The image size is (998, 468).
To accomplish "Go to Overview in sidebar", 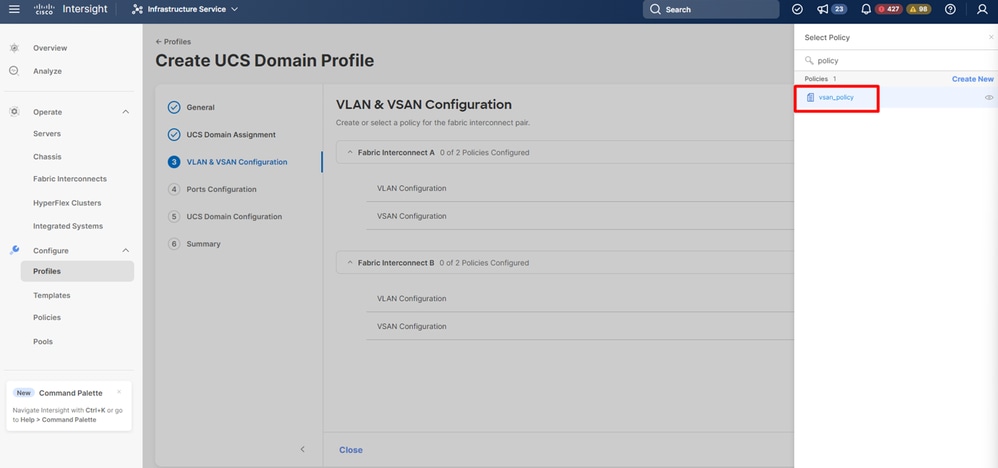I will click(x=50, y=48).
